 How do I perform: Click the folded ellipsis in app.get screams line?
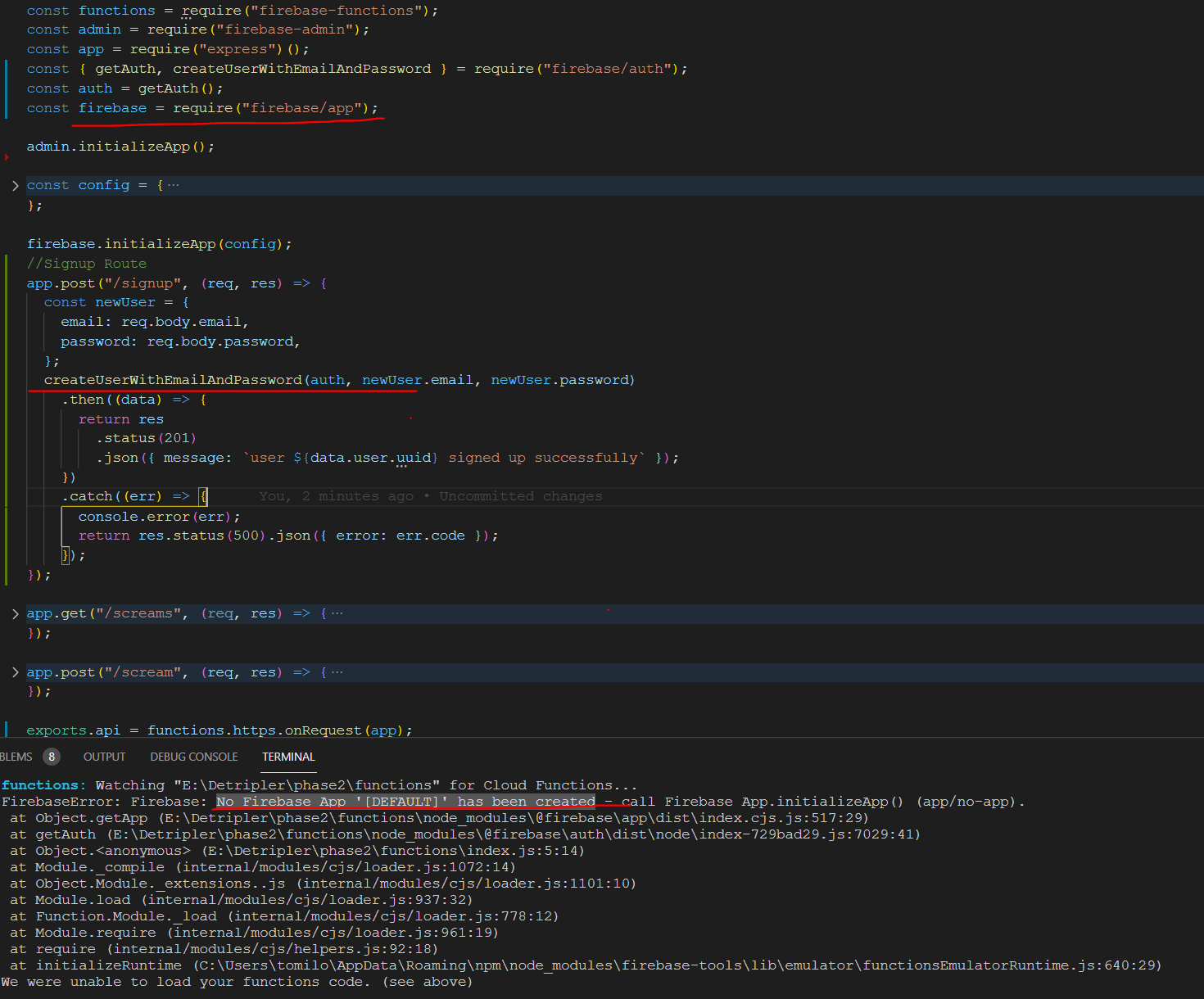337,613
